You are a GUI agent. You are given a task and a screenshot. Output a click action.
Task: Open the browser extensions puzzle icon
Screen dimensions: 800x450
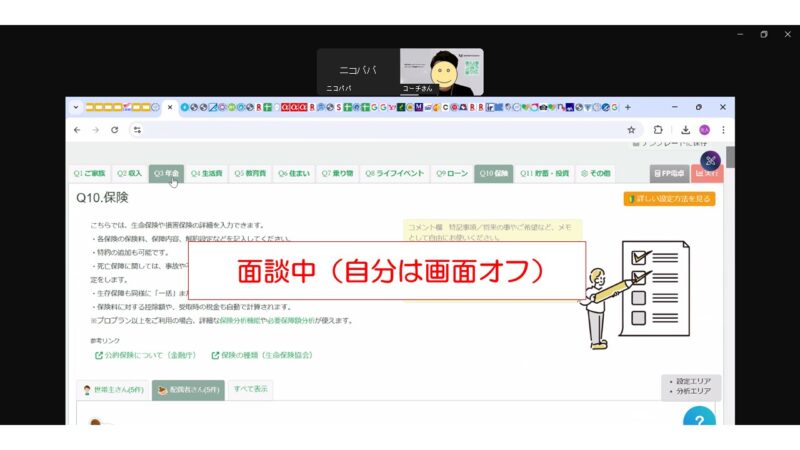[x=658, y=130]
